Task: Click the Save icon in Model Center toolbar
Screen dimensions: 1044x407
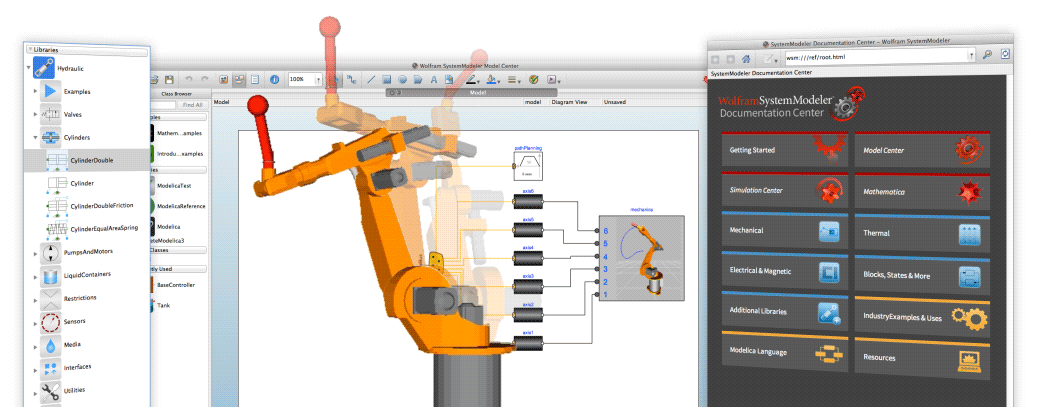Action: (169, 79)
